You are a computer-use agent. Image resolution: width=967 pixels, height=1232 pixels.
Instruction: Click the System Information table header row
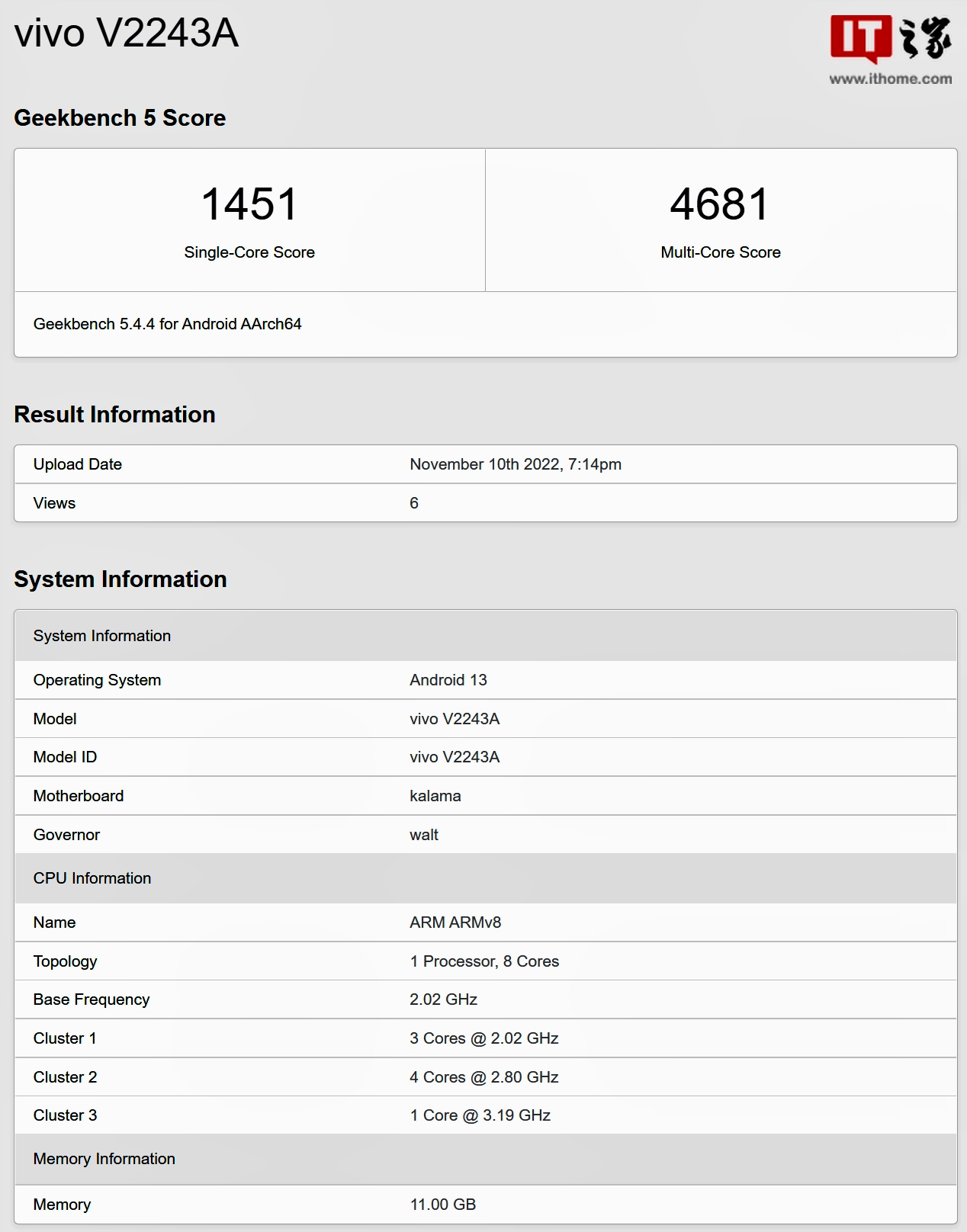tap(486, 636)
